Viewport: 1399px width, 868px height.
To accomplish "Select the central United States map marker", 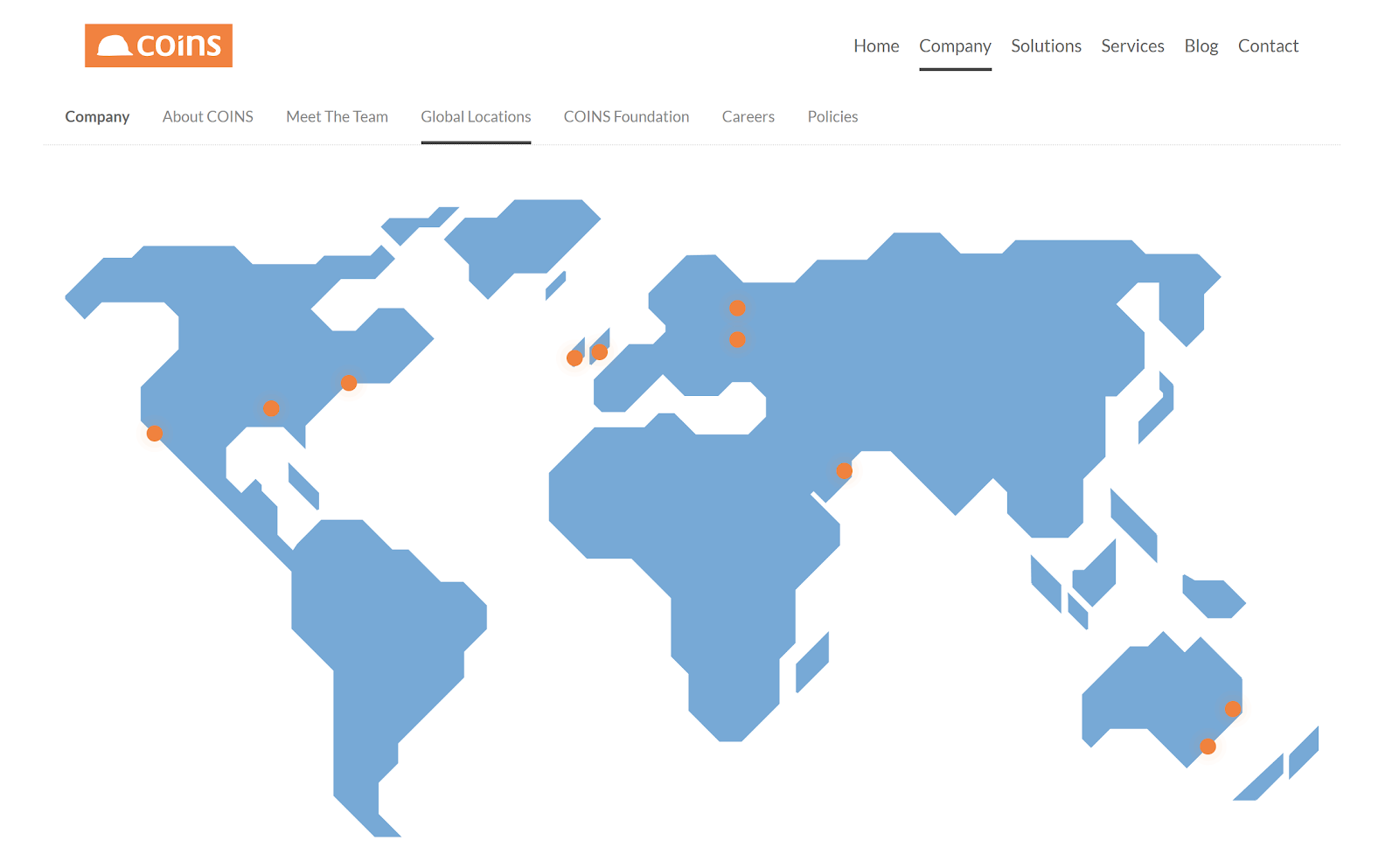I will (271, 408).
